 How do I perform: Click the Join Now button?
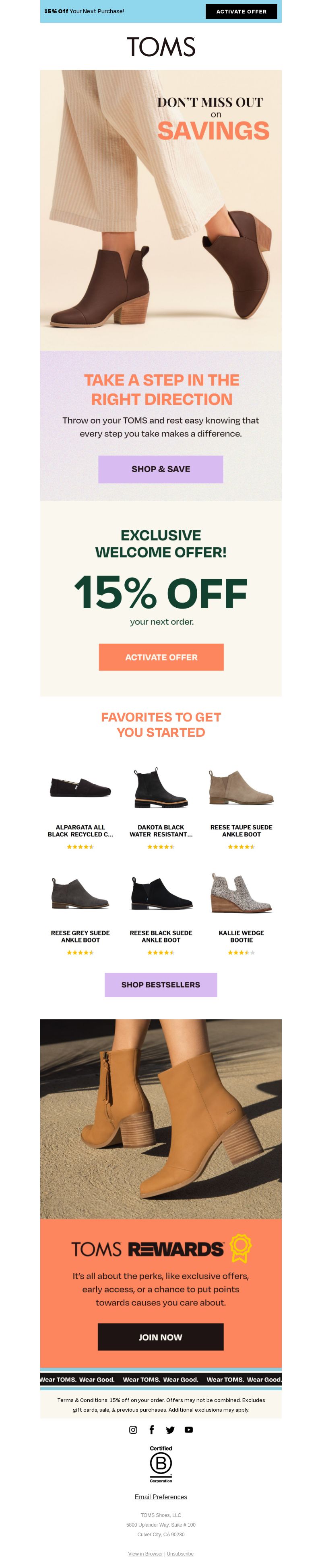160,1337
